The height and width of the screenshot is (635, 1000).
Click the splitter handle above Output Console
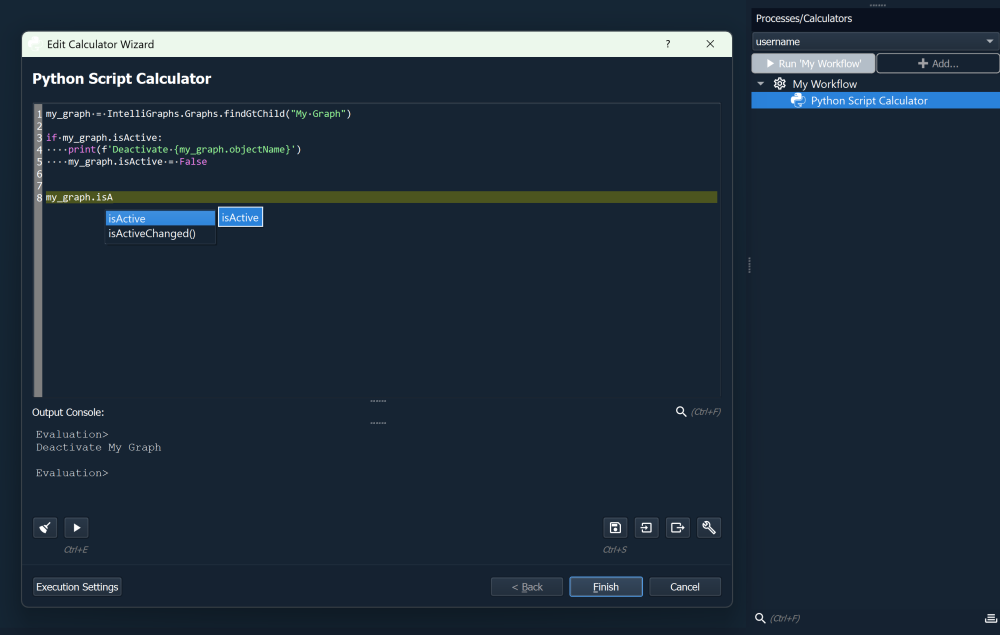(378, 401)
